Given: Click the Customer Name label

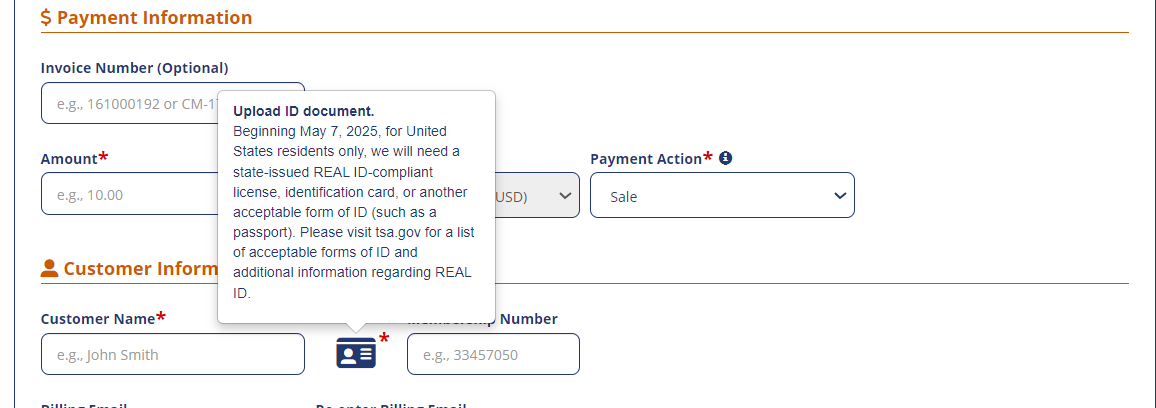Looking at the screenshot, I should pos(97,319).
